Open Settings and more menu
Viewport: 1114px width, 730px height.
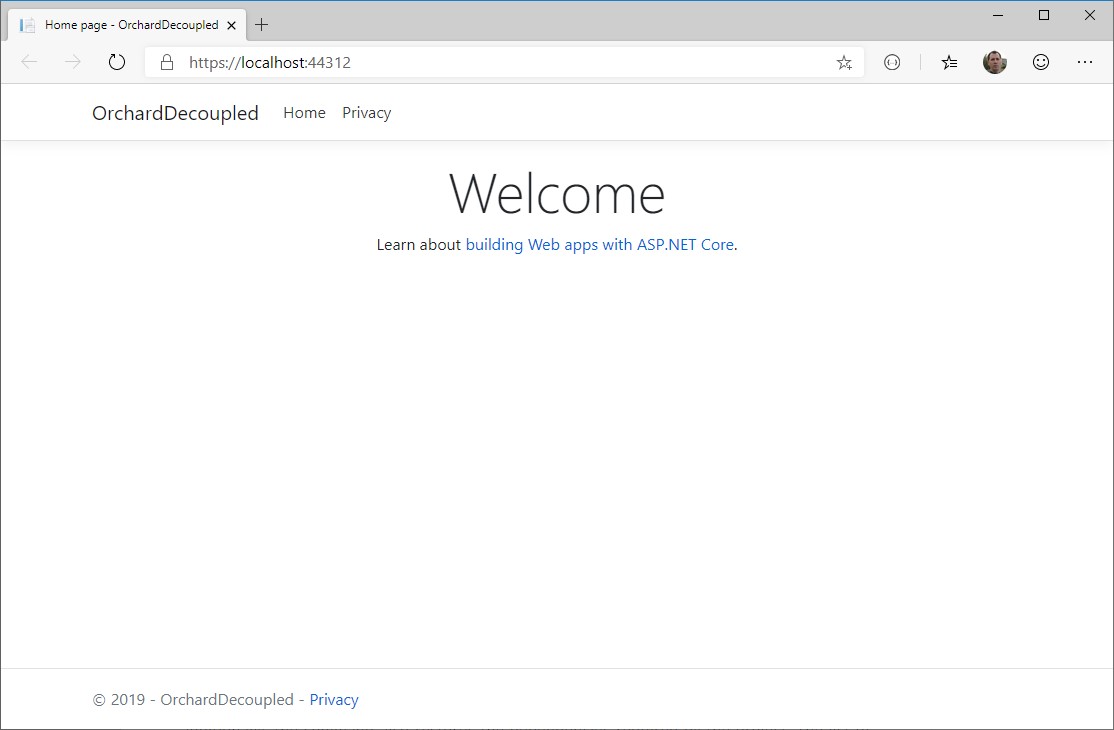click(x=1085, y=62)
